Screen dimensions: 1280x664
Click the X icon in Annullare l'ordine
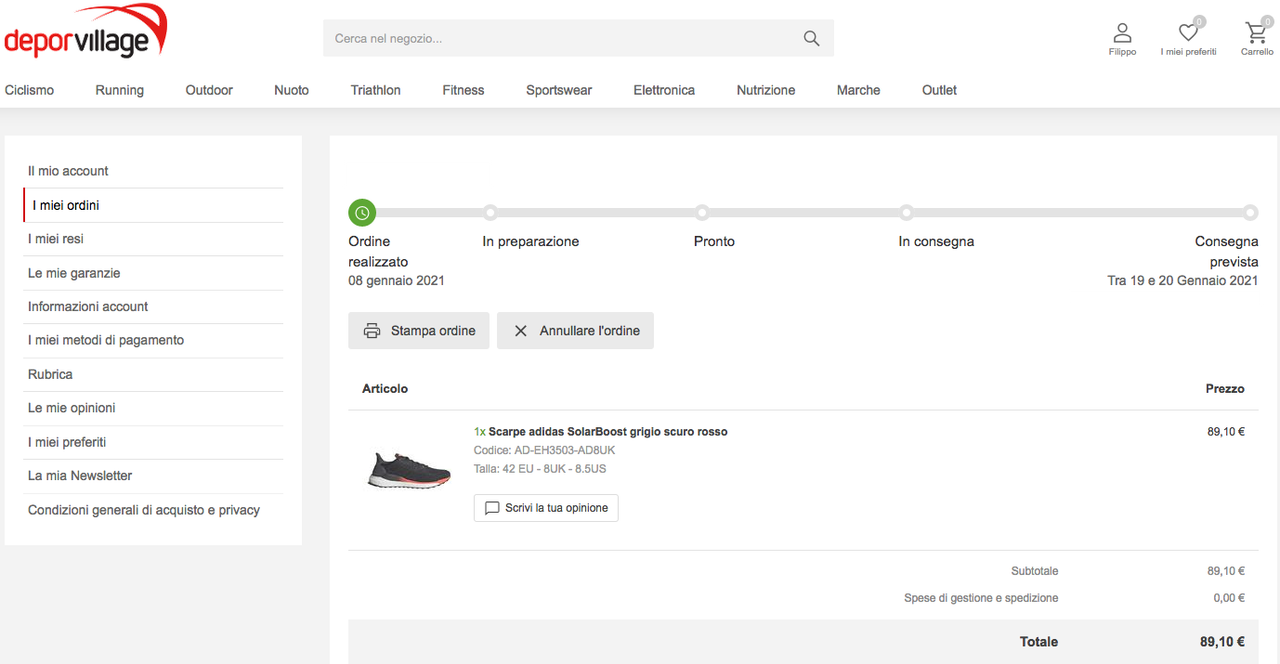click(520, 331)
